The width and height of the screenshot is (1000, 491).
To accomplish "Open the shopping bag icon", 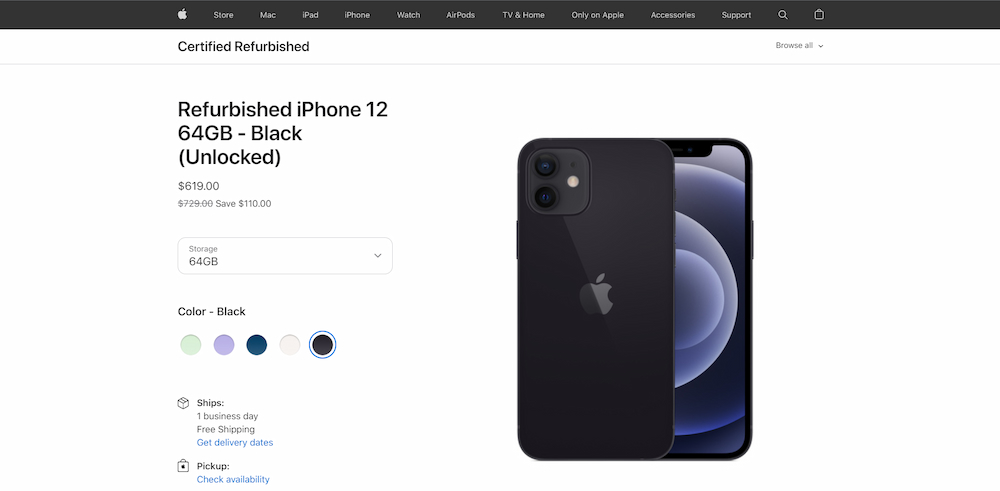I will (x=820, y=14).
